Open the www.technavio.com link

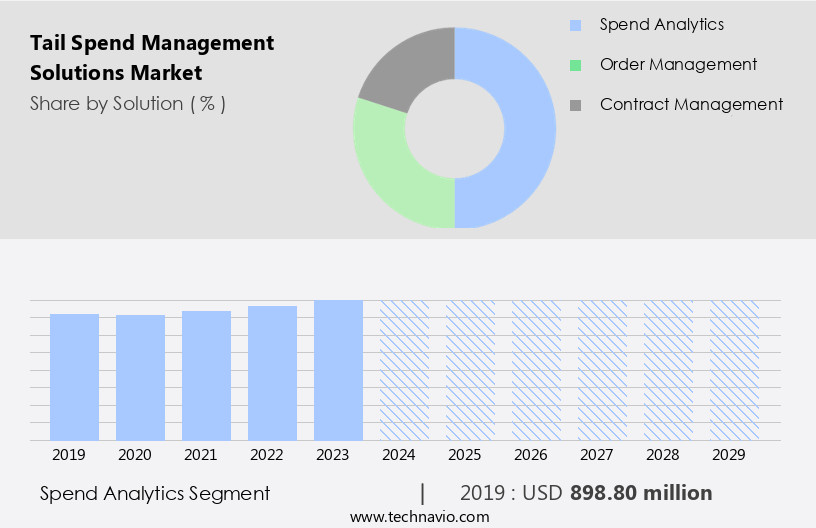(419, 516)
